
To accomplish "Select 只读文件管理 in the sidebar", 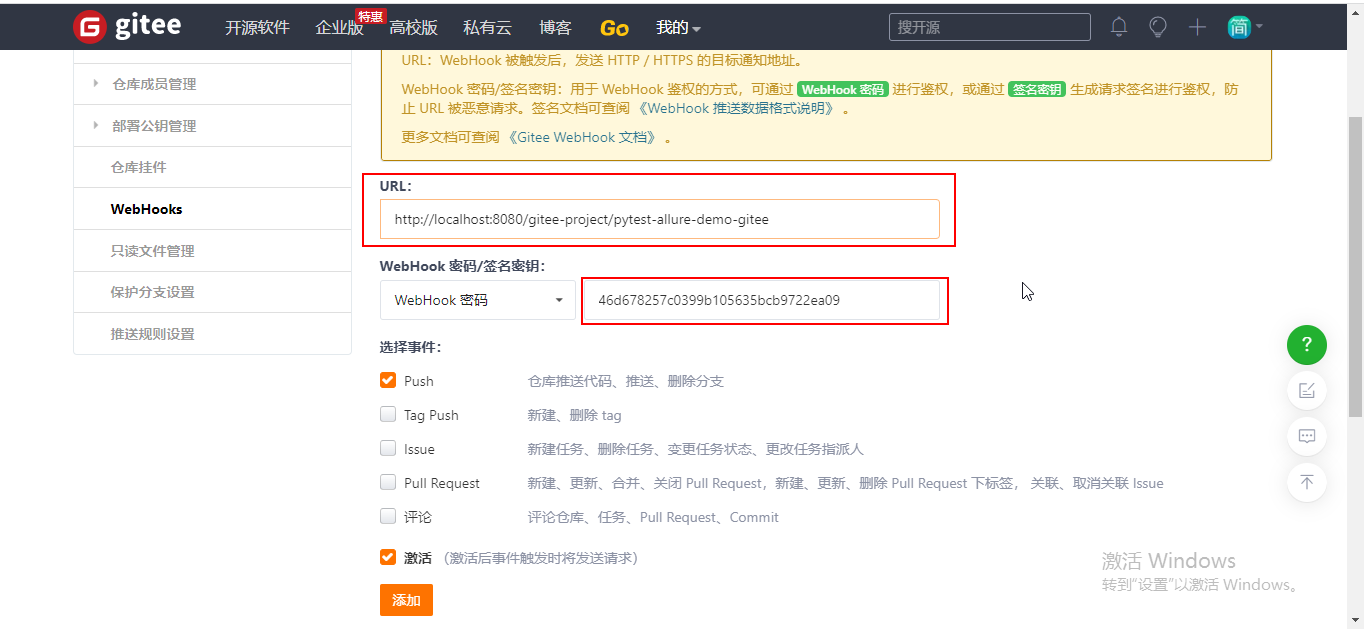I will tap(212, 251).
